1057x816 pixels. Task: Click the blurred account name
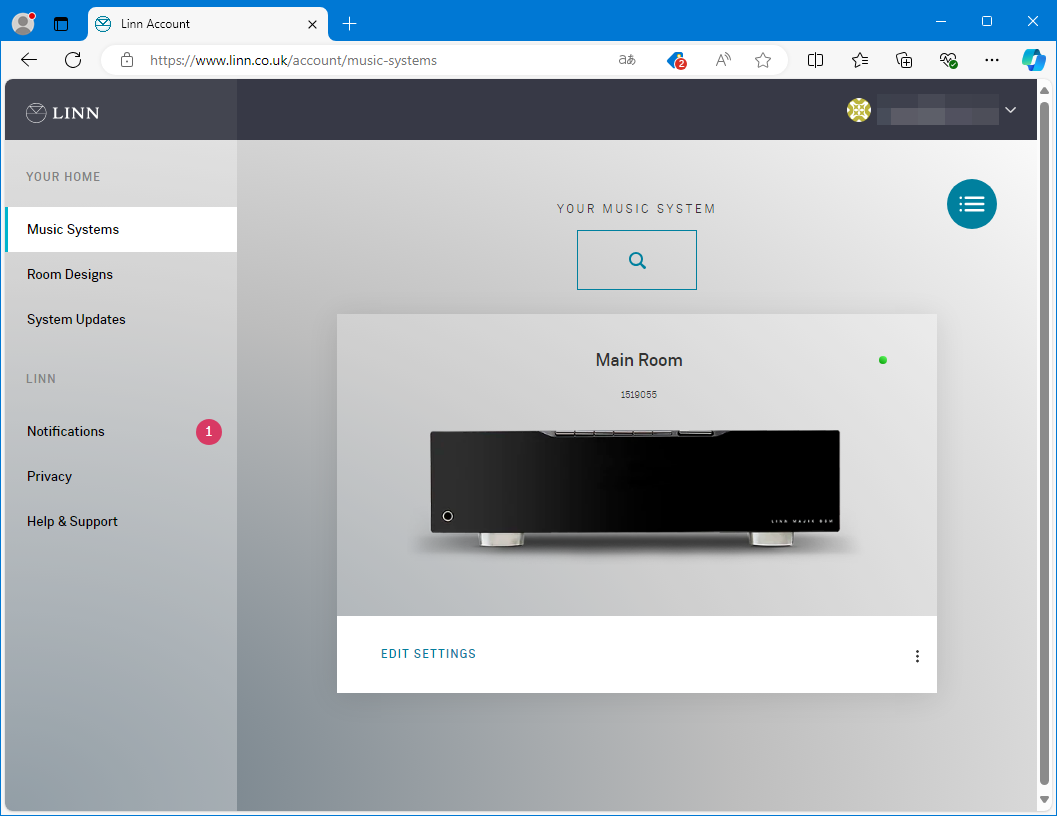pos(938,110)
